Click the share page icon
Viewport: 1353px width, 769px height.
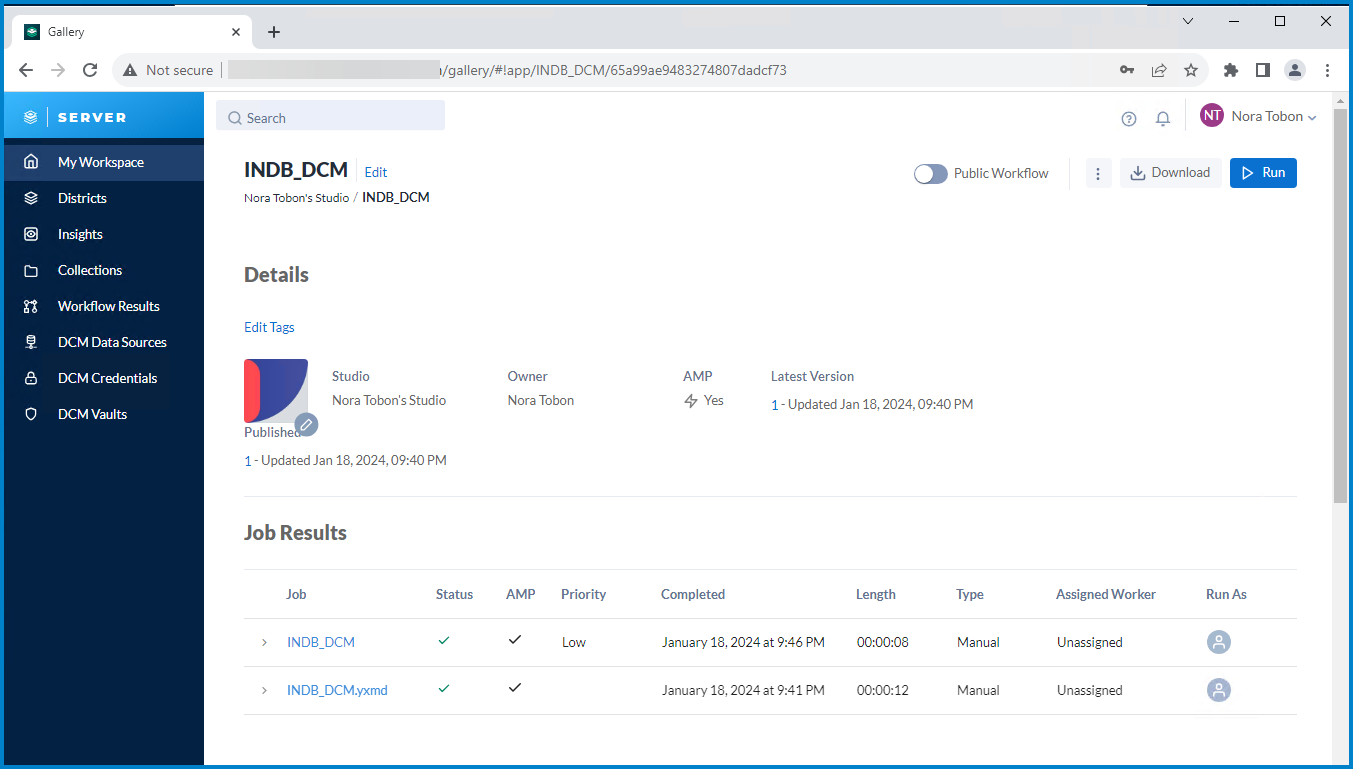[x=1159, y=70]
